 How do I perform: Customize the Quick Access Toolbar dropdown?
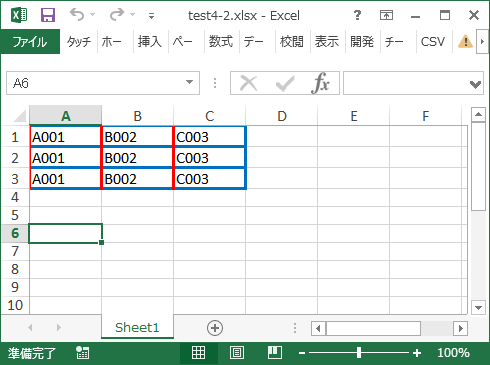(151, 16)
